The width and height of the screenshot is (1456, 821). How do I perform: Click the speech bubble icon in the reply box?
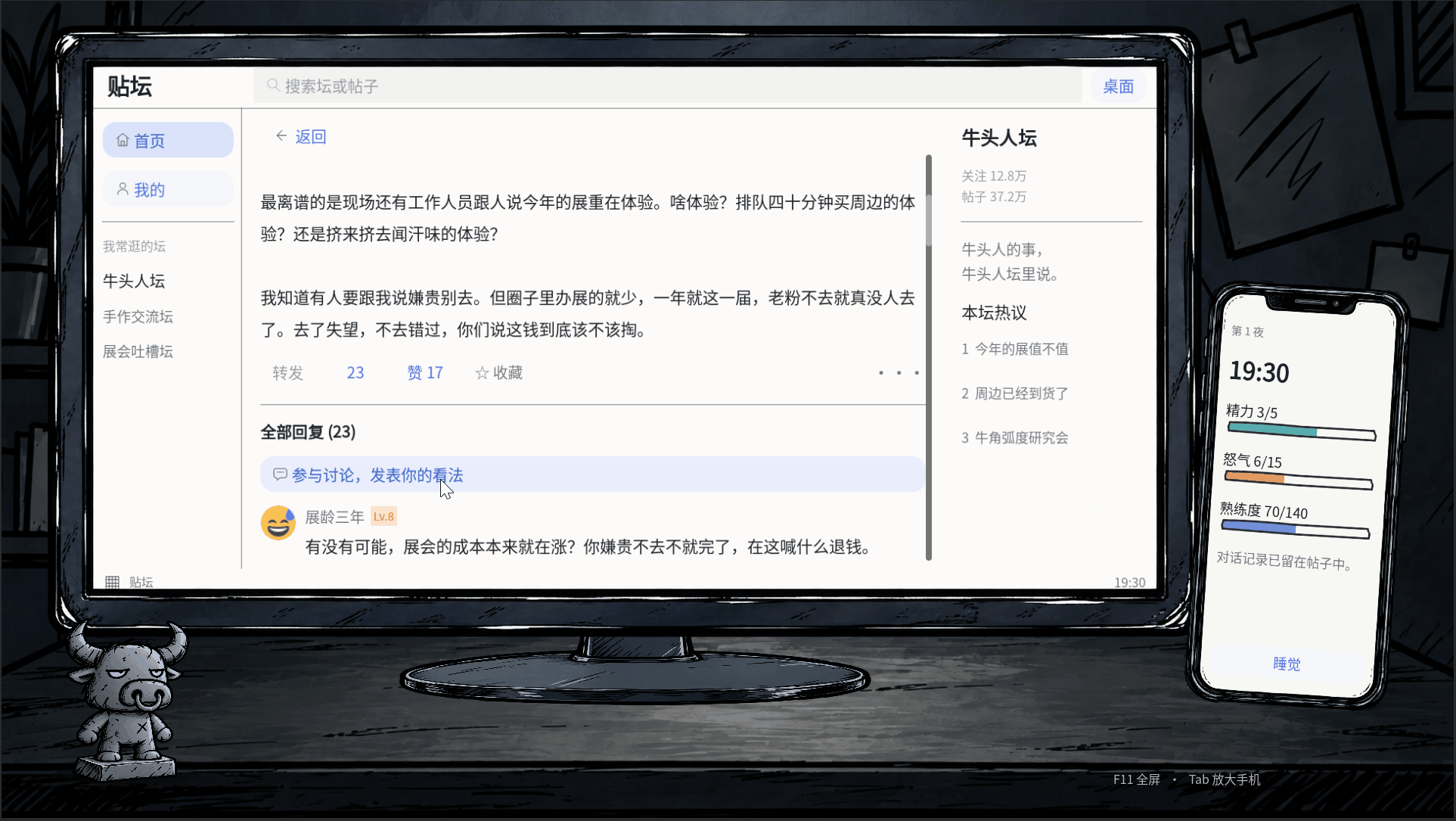pos(280,474)
